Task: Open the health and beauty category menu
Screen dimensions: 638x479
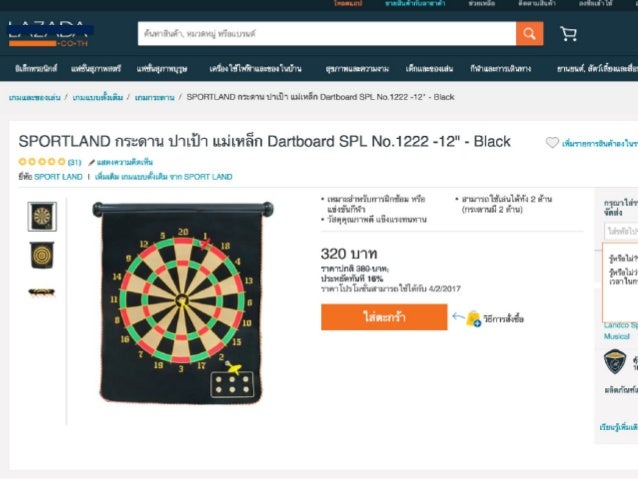Action: pos(357,68)
